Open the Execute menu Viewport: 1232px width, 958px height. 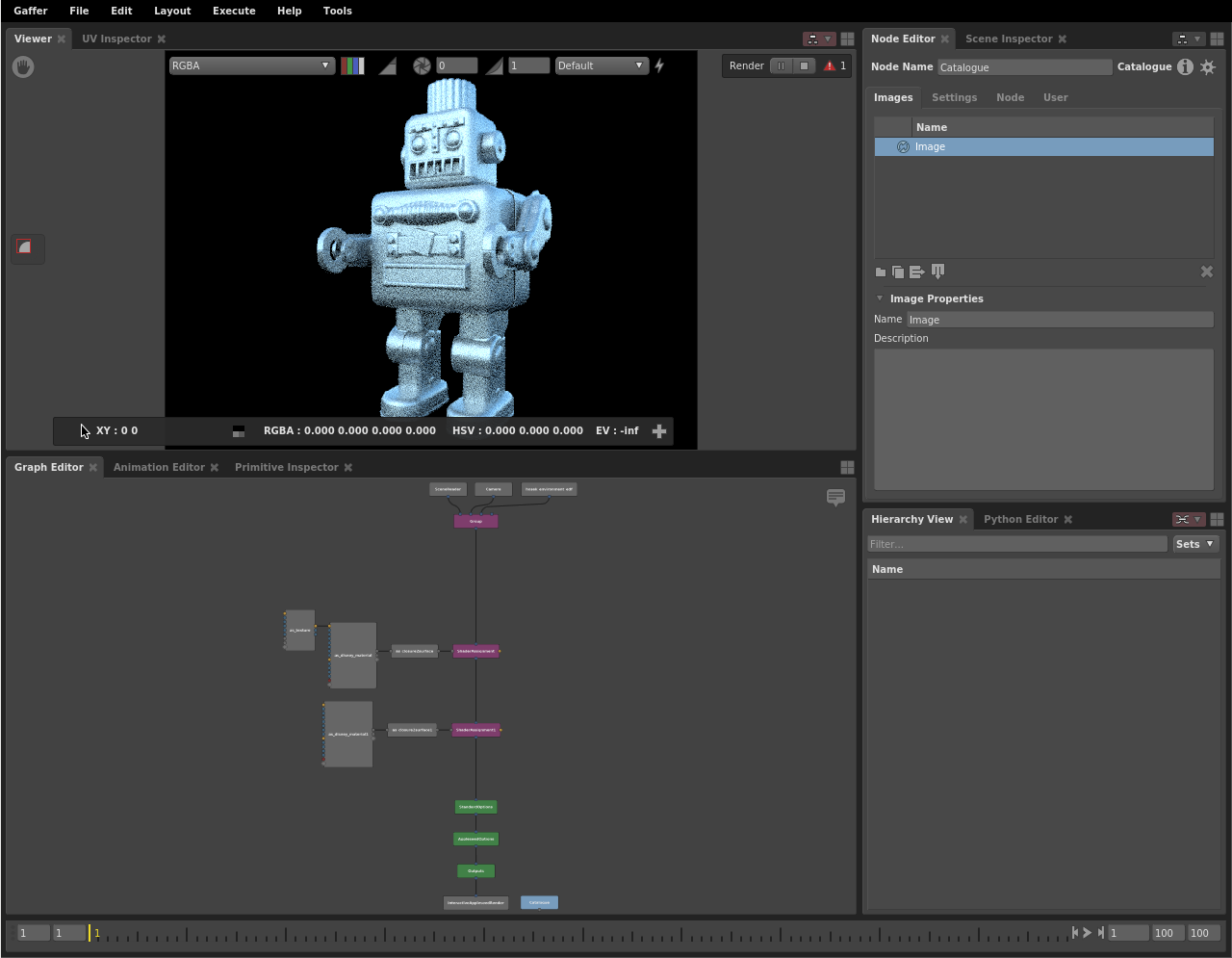click(234, 11)
